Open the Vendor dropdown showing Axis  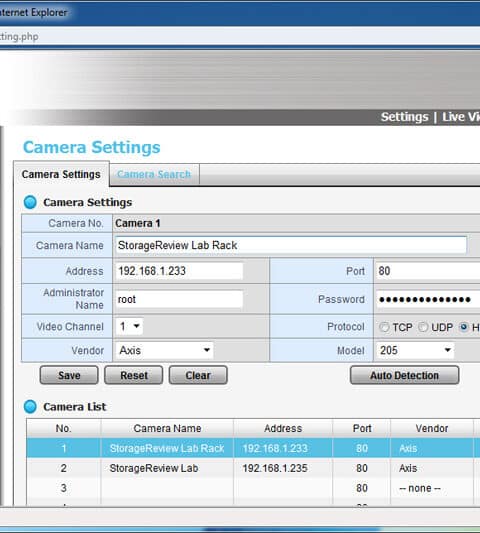(165, 350)
